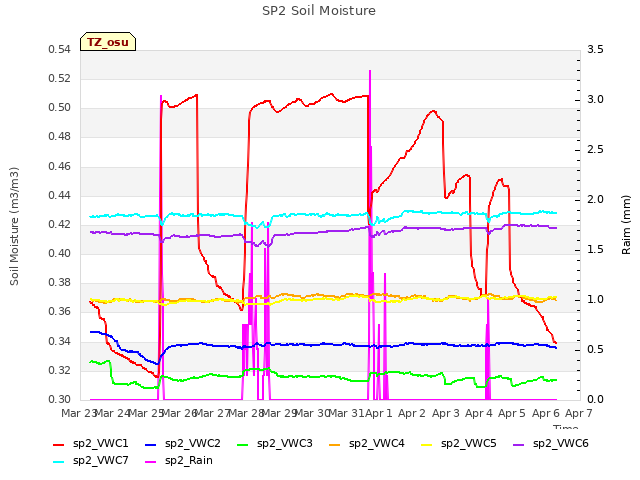
Task: Click the 0.32 left axis value
Action: click(60, 371)
